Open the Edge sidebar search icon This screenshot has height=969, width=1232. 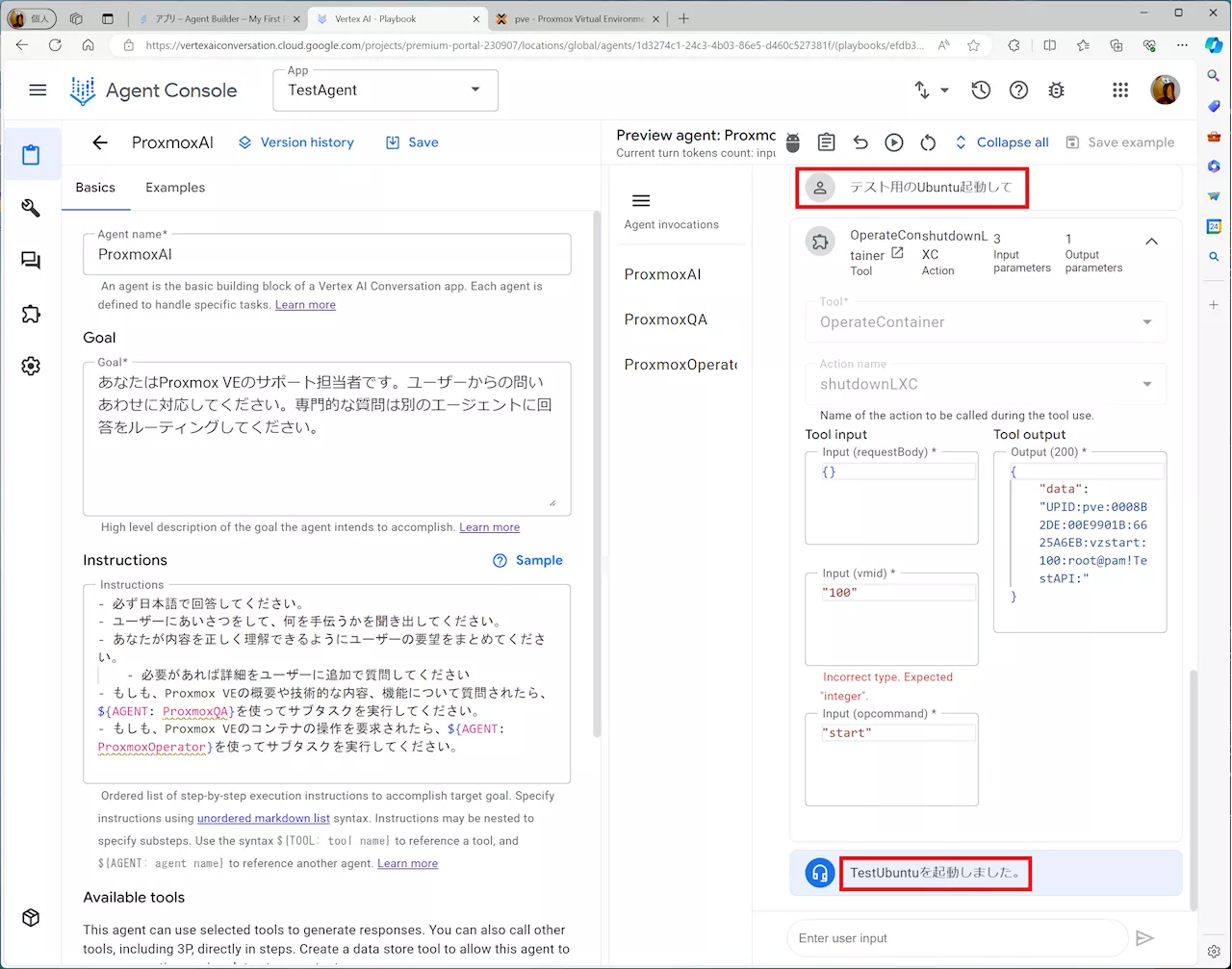1214,75
